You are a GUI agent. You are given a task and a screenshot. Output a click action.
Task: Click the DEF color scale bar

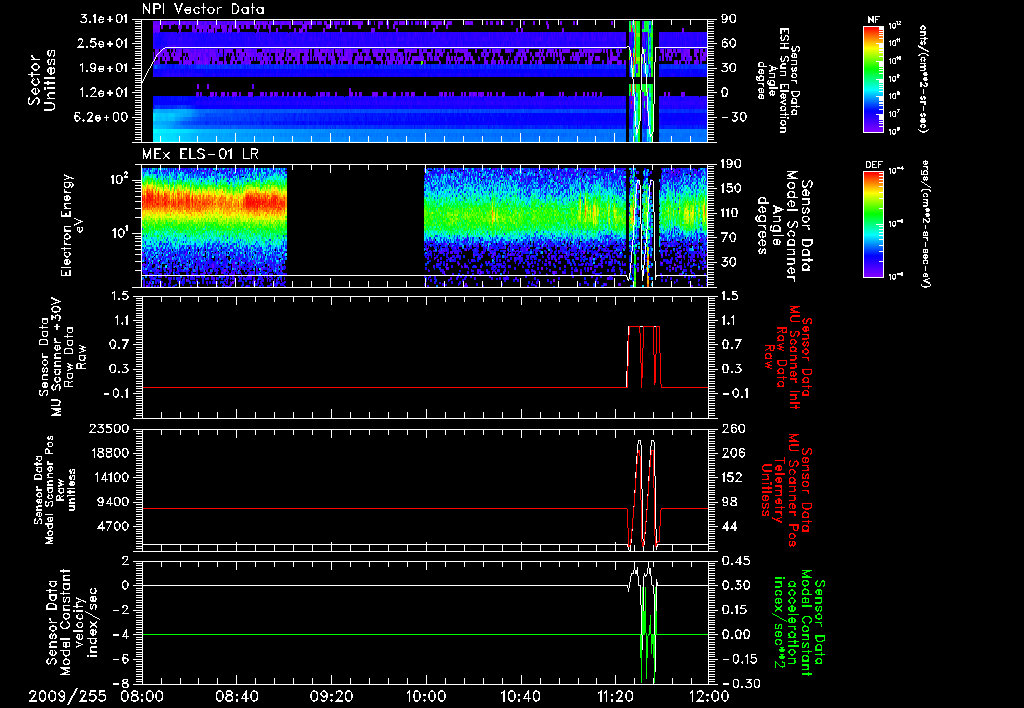pos(873,223)
